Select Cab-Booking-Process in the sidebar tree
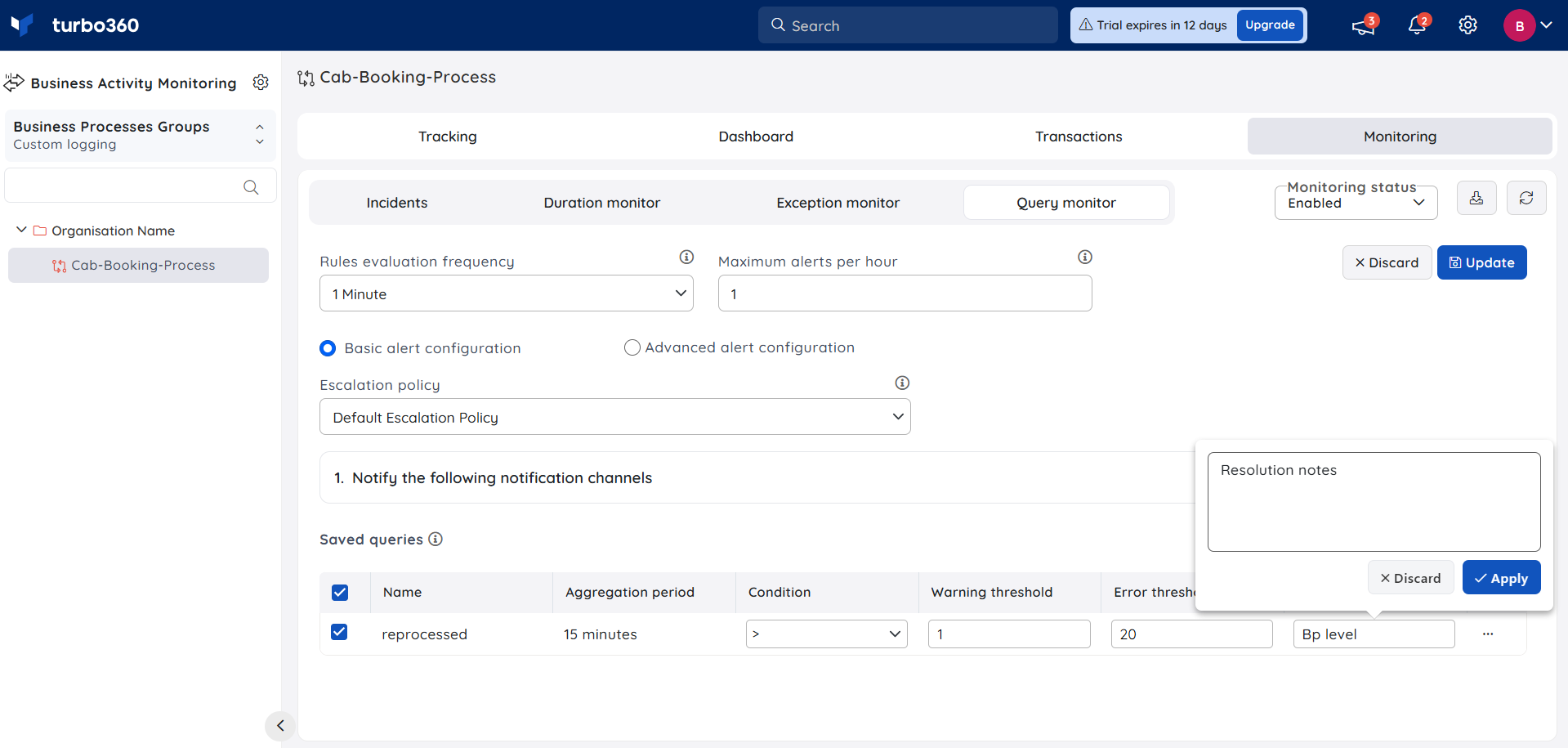1568x748 pixels. pyautogui.click(x=138, y=265)
